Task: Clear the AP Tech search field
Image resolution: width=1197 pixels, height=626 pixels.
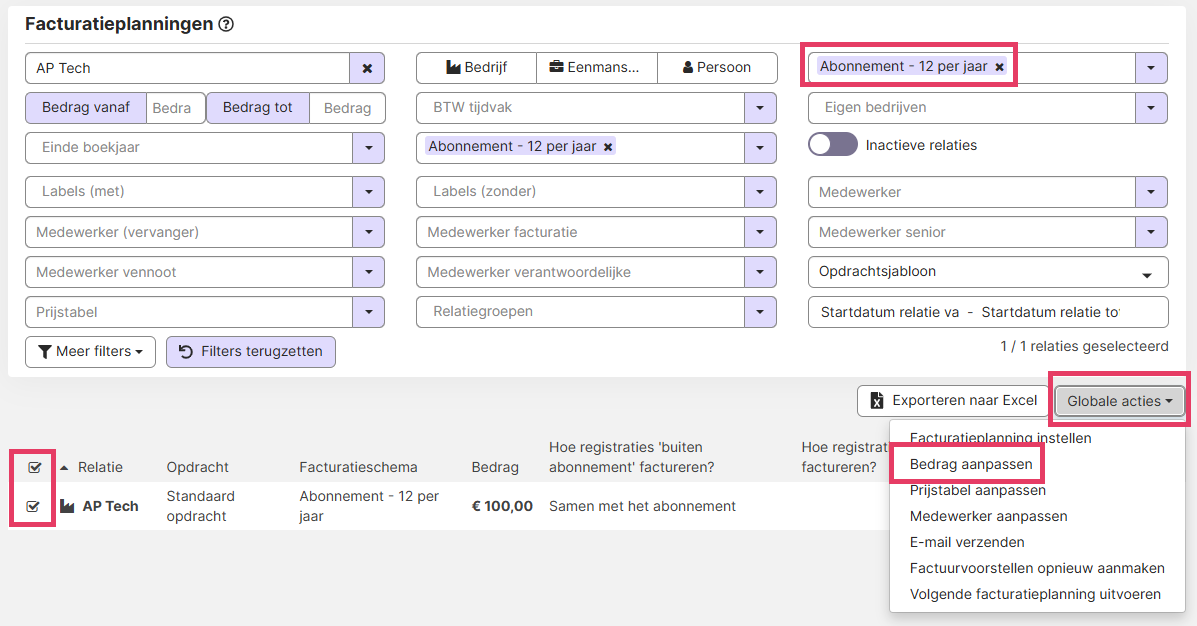Action: click(x=367, y=68)
